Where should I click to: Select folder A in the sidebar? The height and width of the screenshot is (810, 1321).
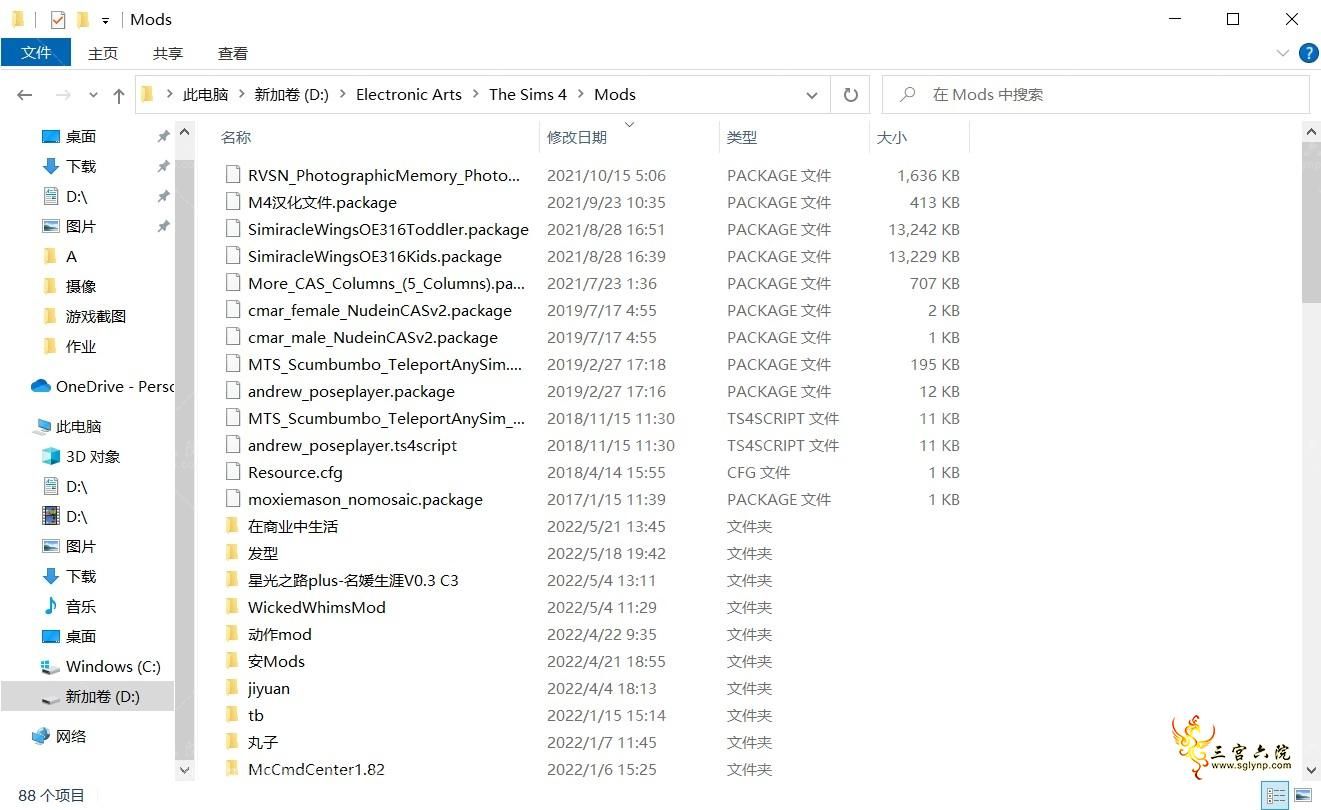click(71, 257)
